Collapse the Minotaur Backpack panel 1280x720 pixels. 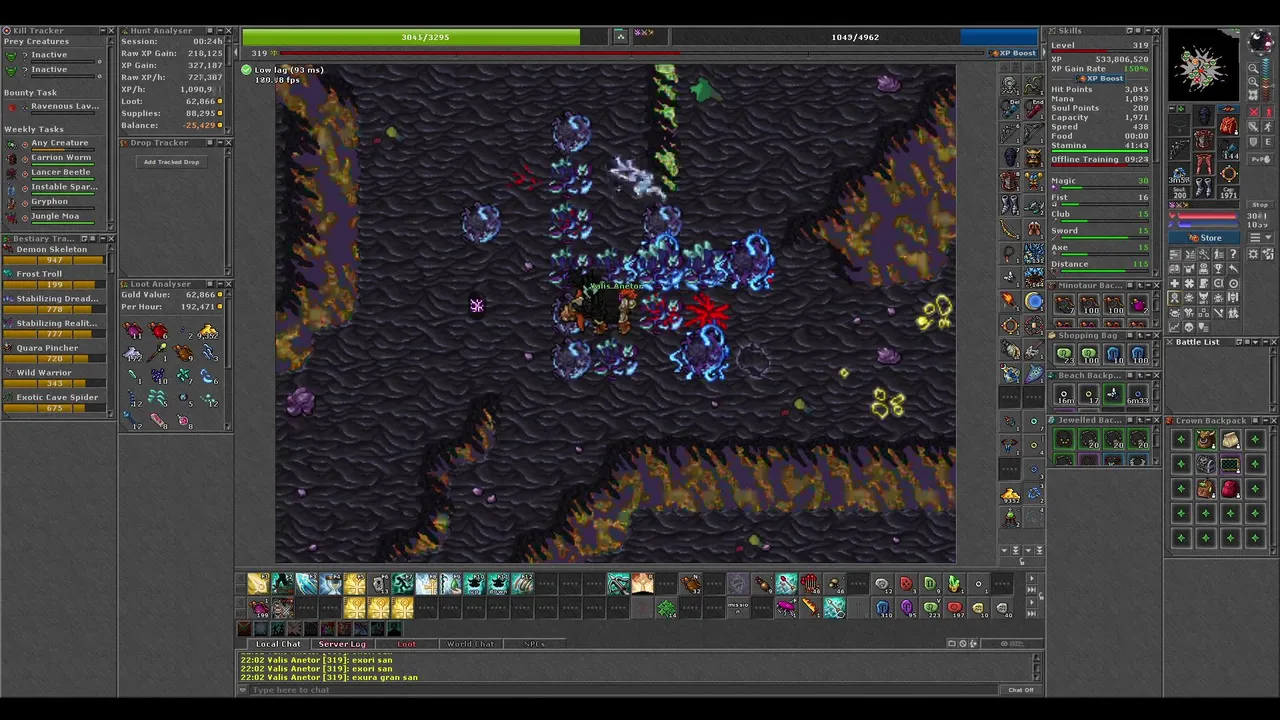(x=1147, y=285)
